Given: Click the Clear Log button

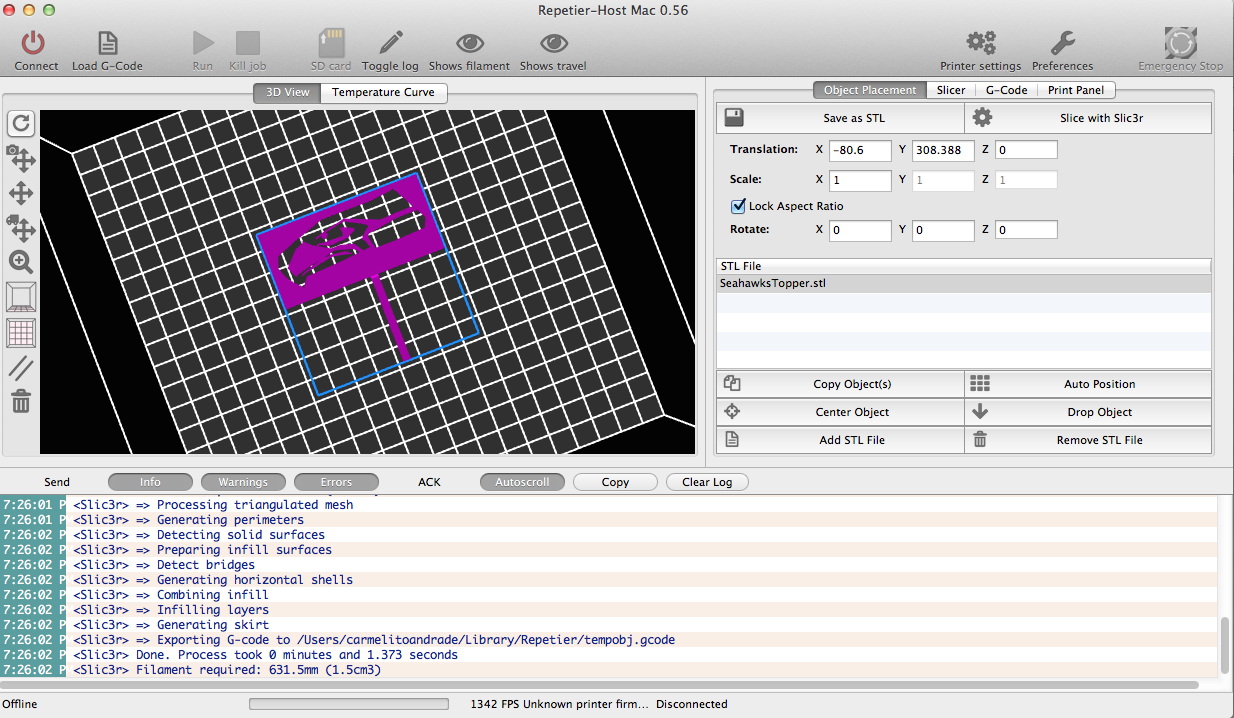Looking at the screenshot, I should (x=707, y=482).
